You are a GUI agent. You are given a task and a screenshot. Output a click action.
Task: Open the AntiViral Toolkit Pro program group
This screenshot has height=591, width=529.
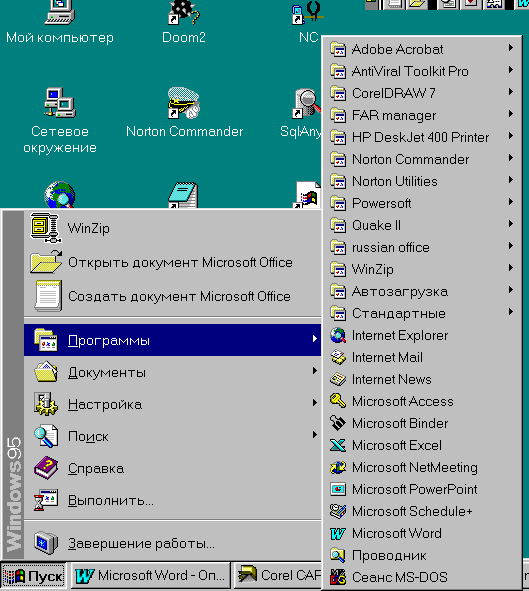(422, 71)
